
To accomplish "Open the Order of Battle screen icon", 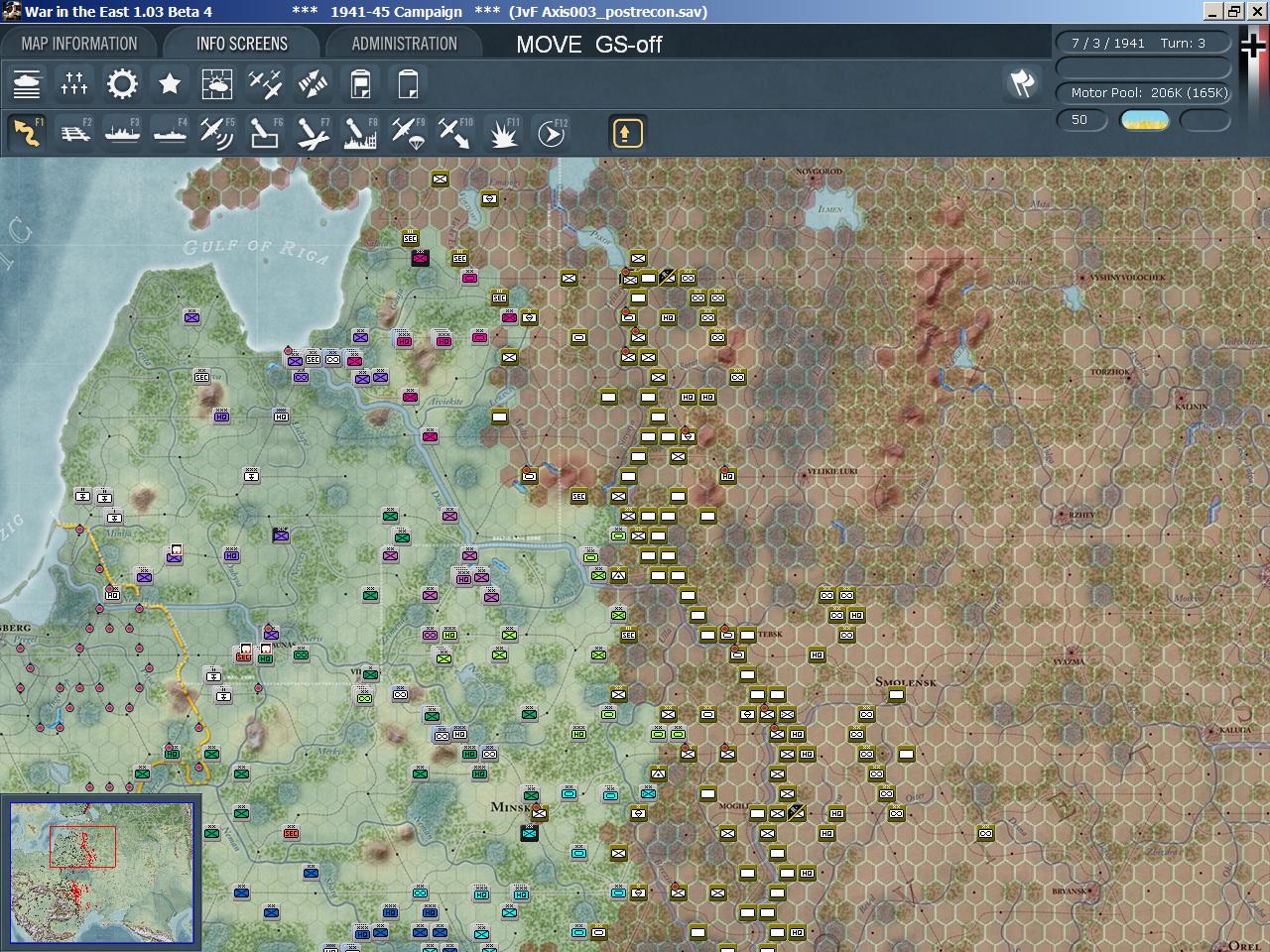I will click(27, 84).
